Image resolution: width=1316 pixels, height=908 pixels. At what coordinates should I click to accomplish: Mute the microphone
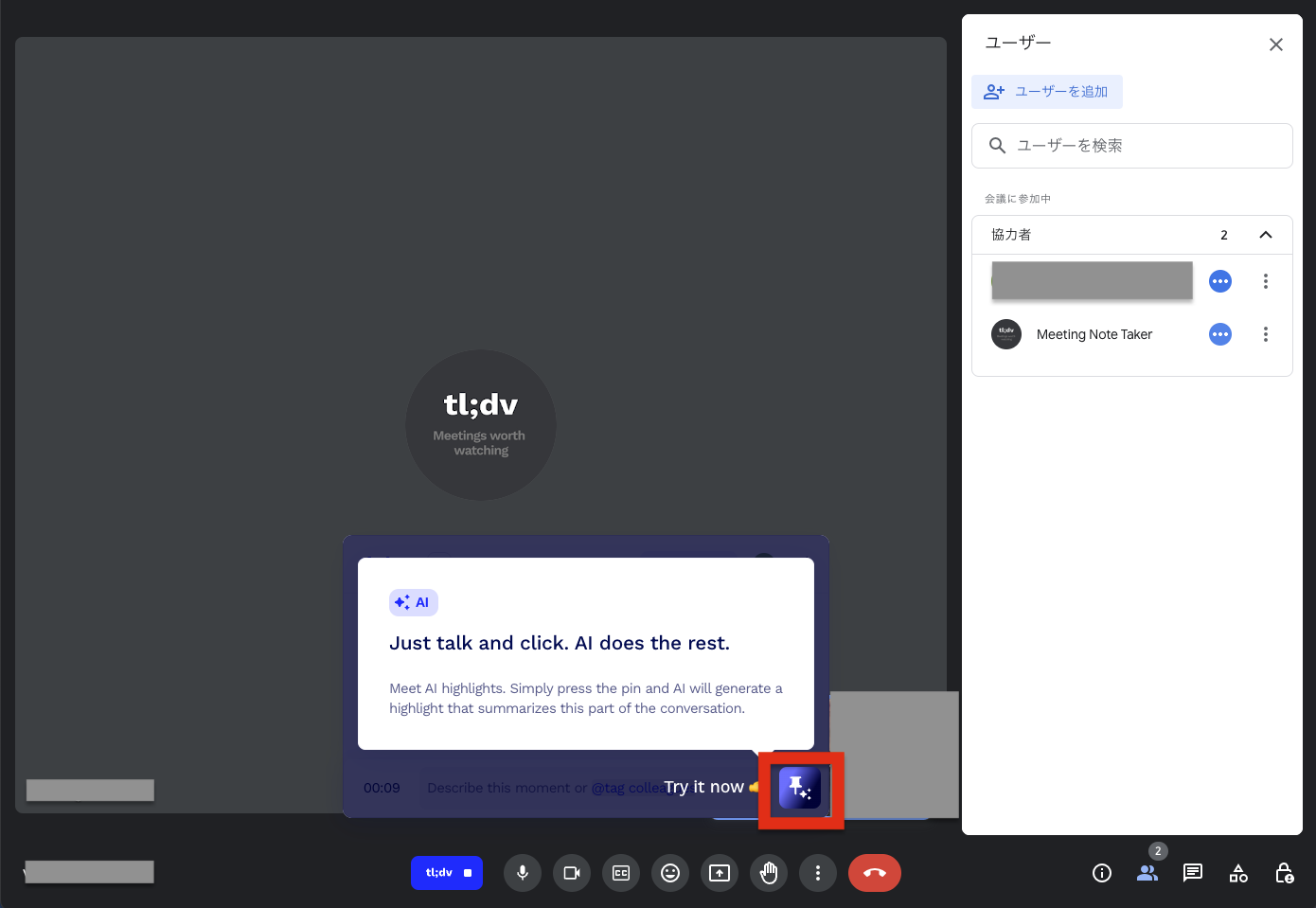click(x=523, y=873)
